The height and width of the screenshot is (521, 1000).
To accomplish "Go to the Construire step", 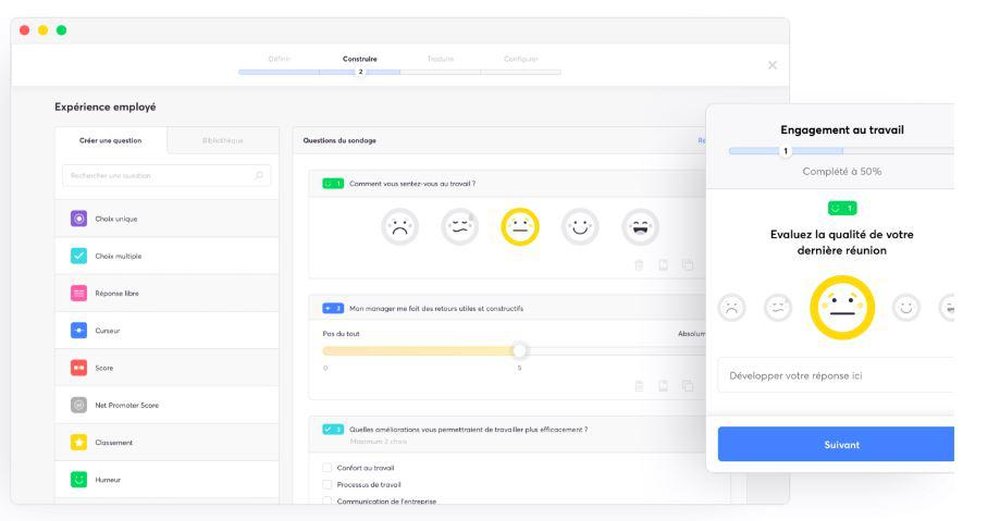I will 360,59.
